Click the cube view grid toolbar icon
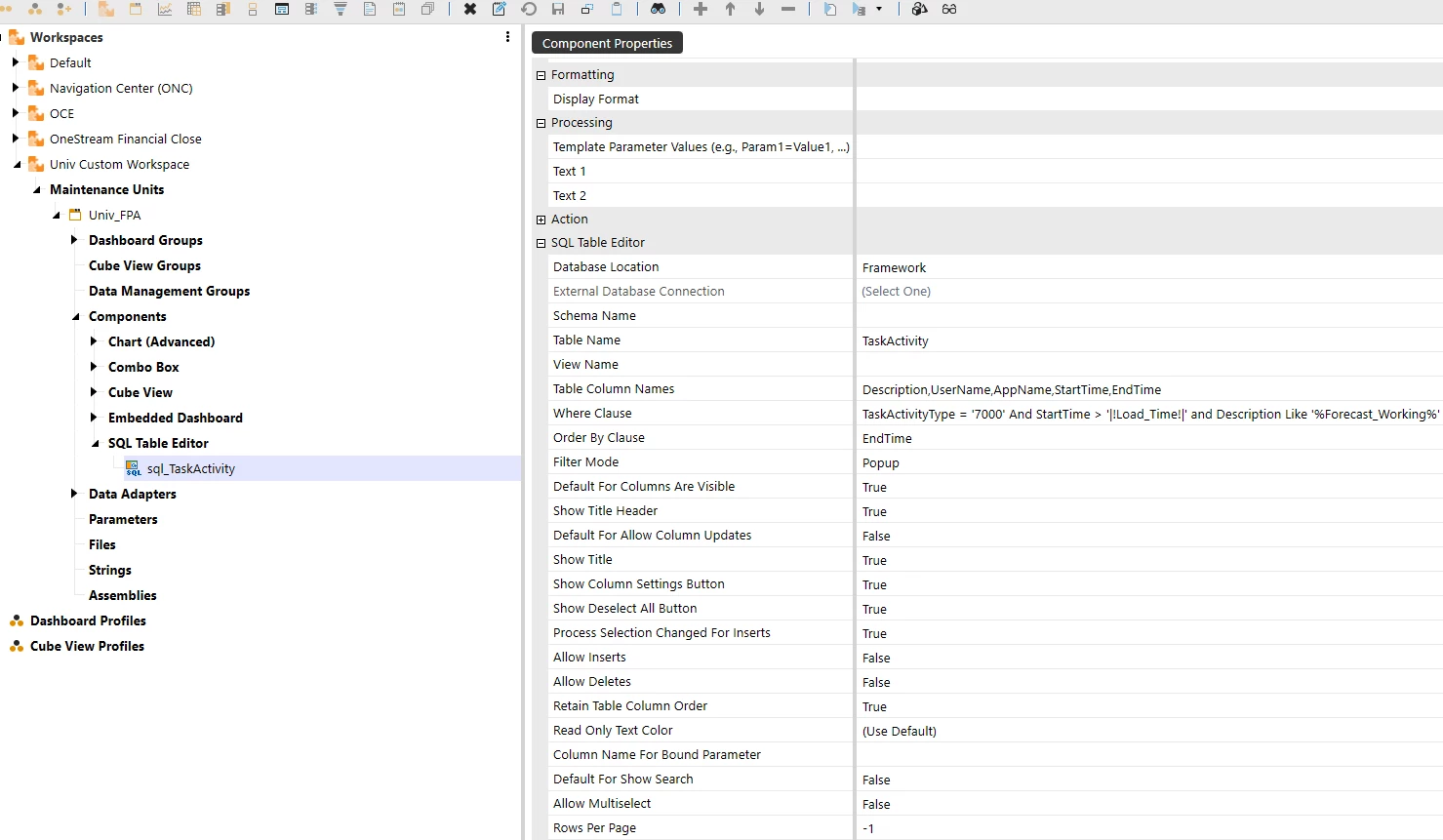1443x840 pixels. pyautogui.click(x=194, y=9)
